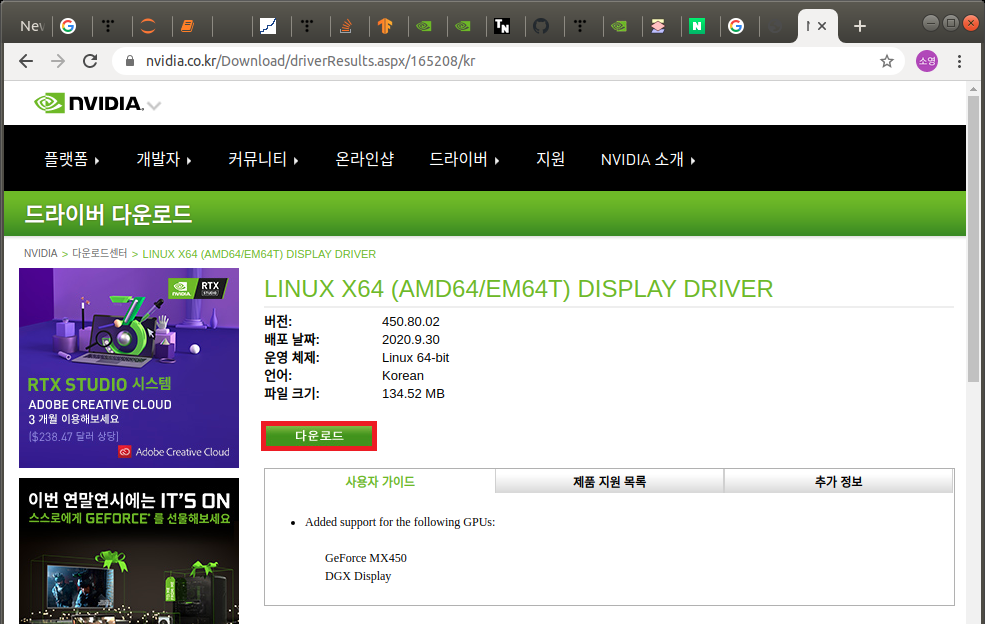Open dotted-icon tab just before the Jupyter tab
This screenshot has height=624, width=987.
click(108, 26)
